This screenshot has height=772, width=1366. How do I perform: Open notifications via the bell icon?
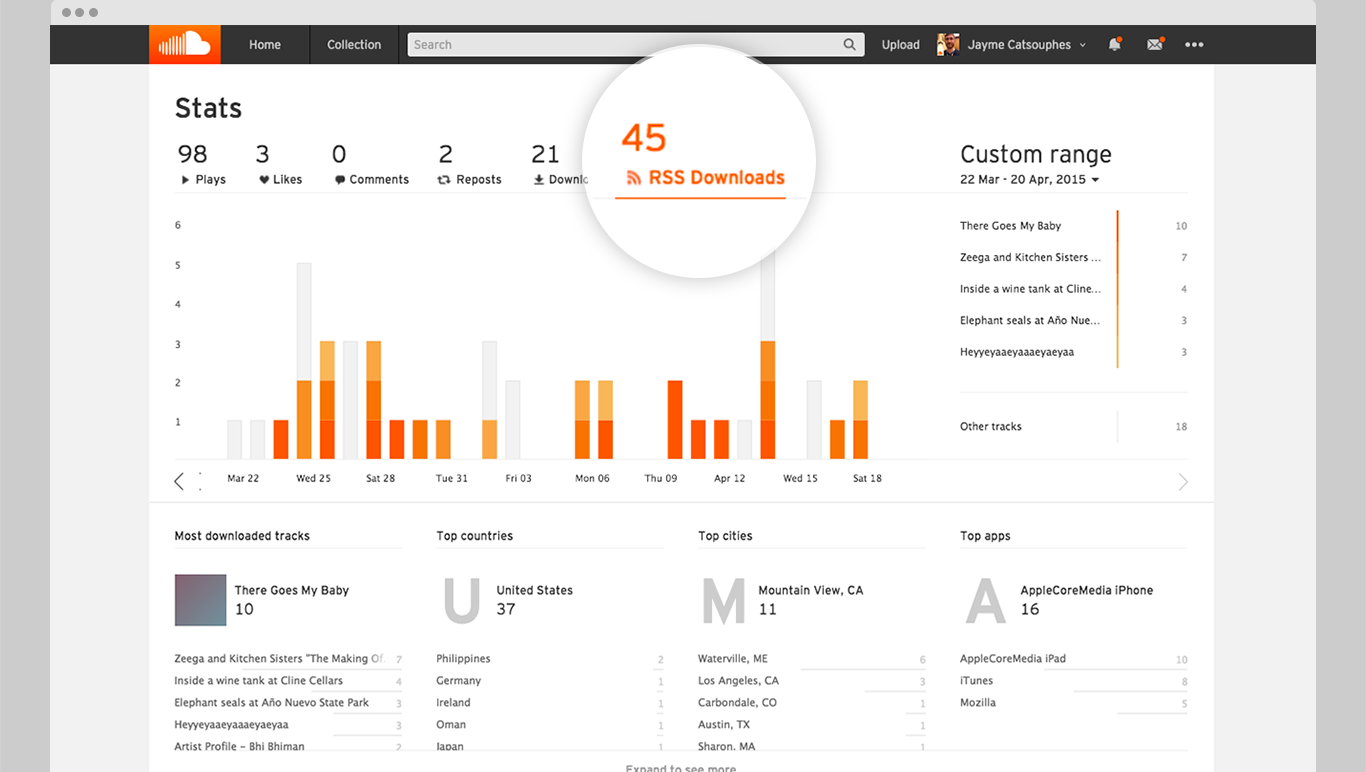click(x=1114, y=44)
